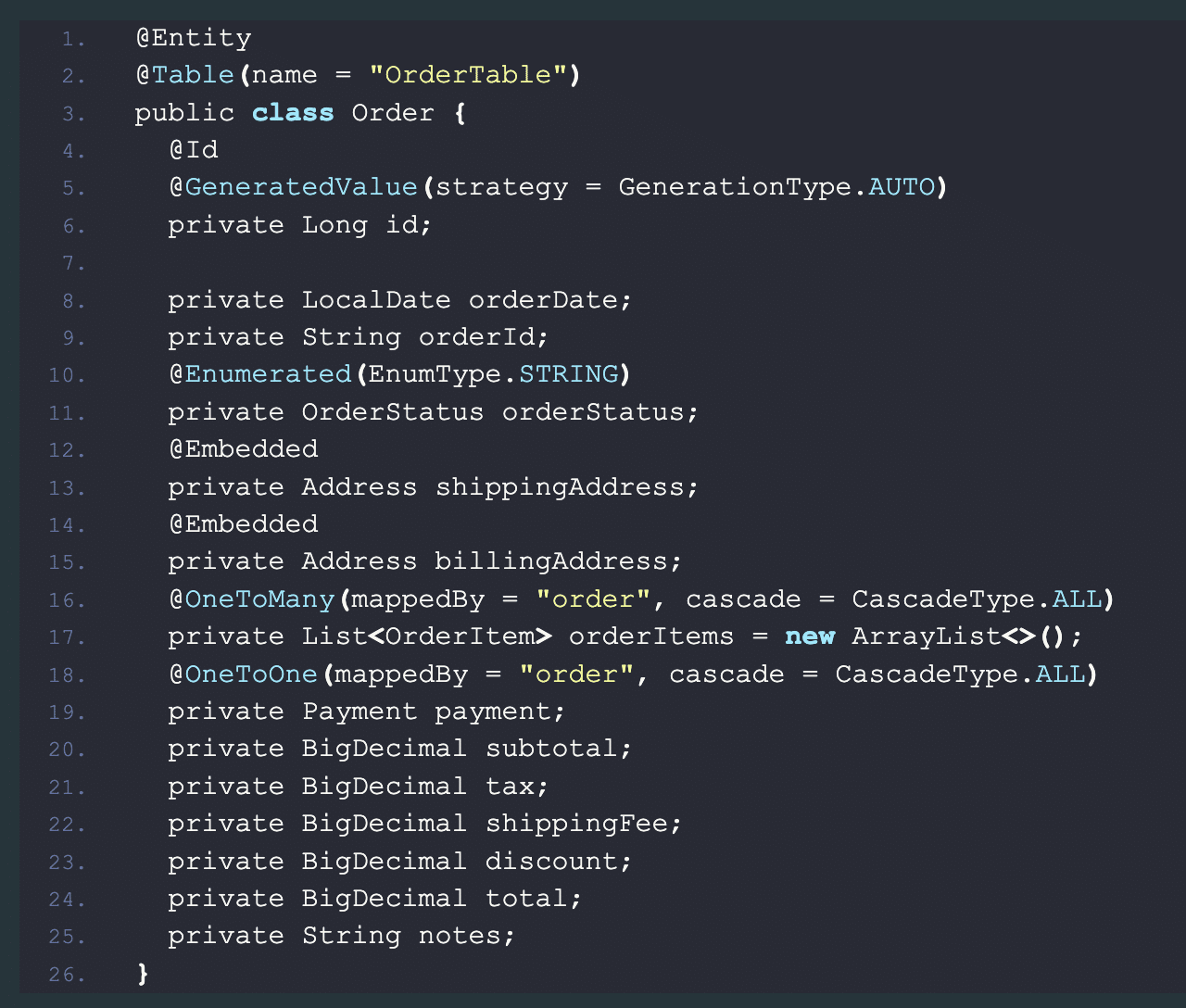Click the new keyword before ArrayList
Screen dimensions: 1186x1008
click(x=810, y=636)
